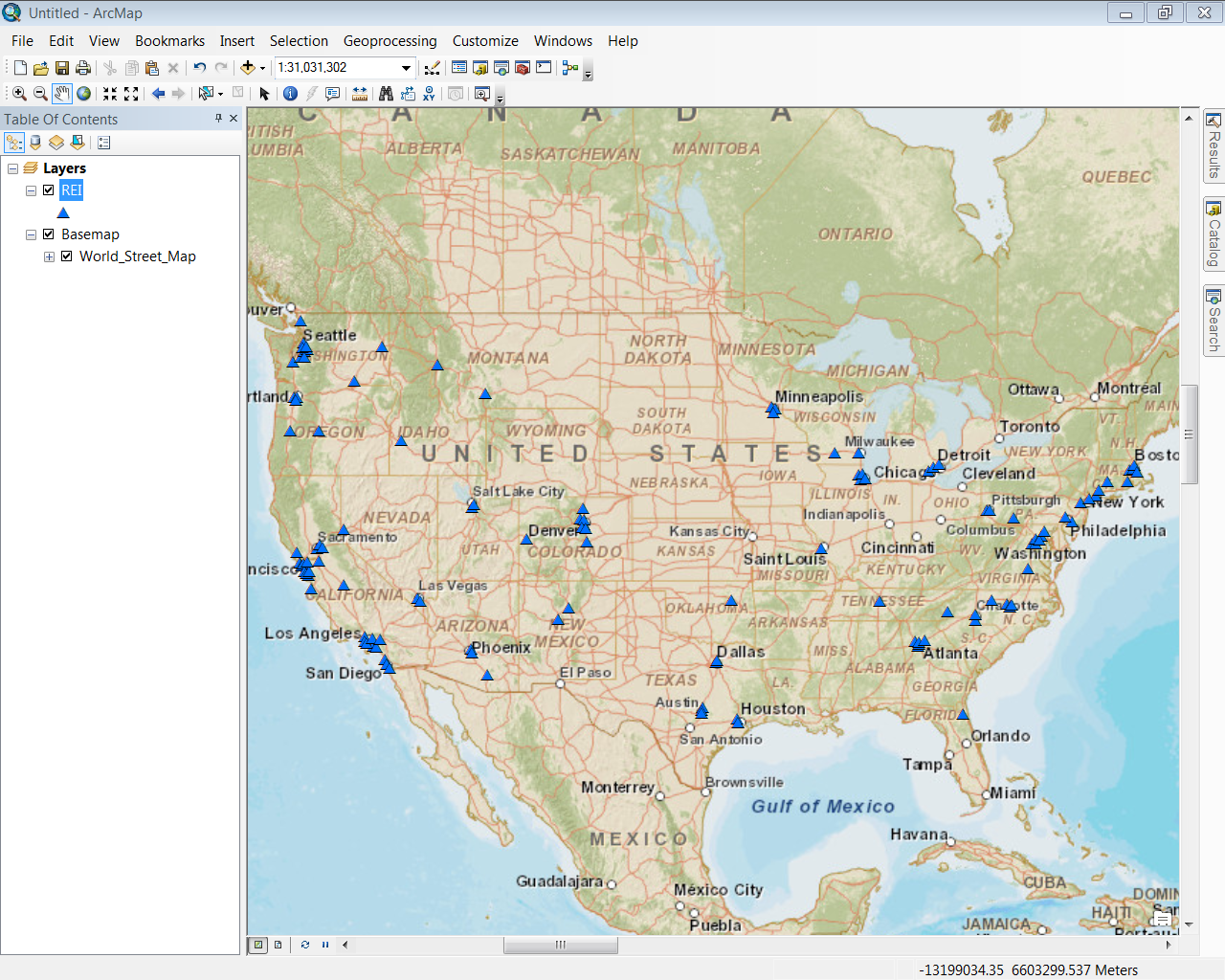The image size is (1225, 980).
Task: Open the Catalog side panel tab
Action: click(x=1214, y=234)
